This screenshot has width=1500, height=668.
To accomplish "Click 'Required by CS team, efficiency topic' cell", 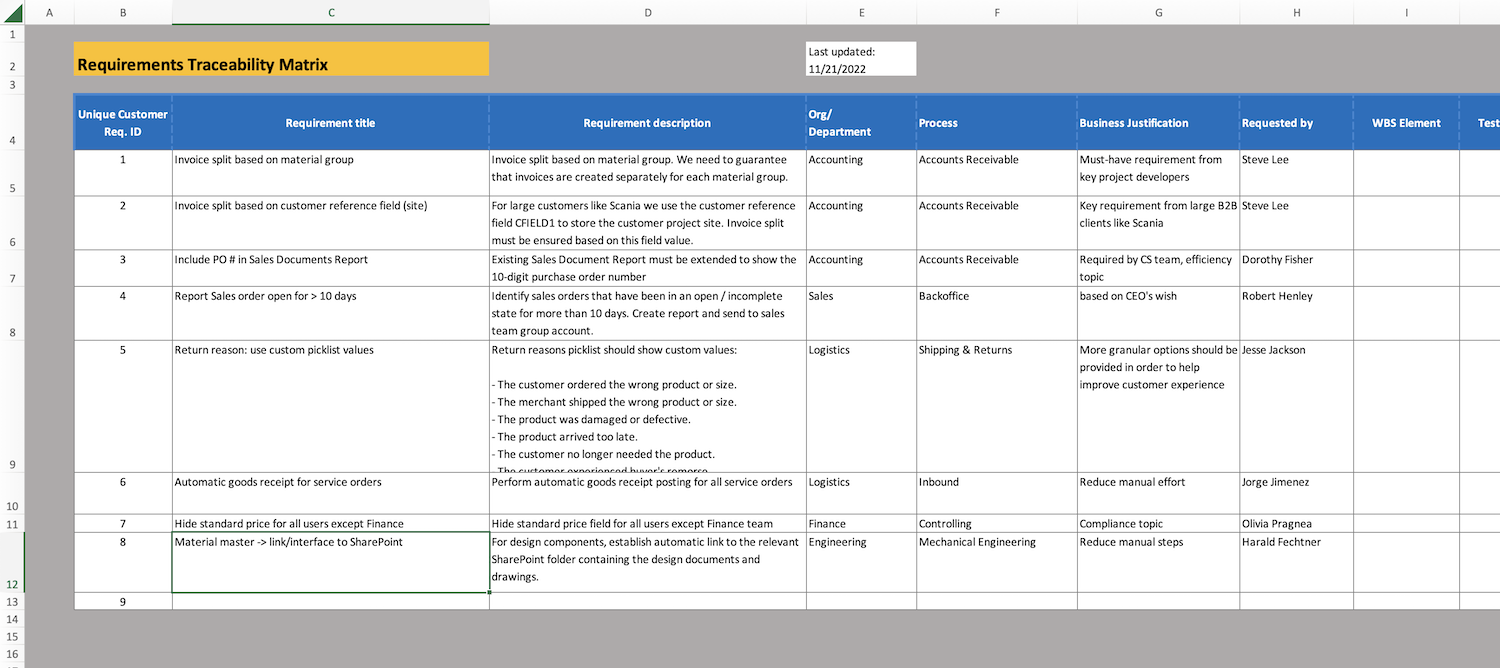I will click(x=1158, y=268).
